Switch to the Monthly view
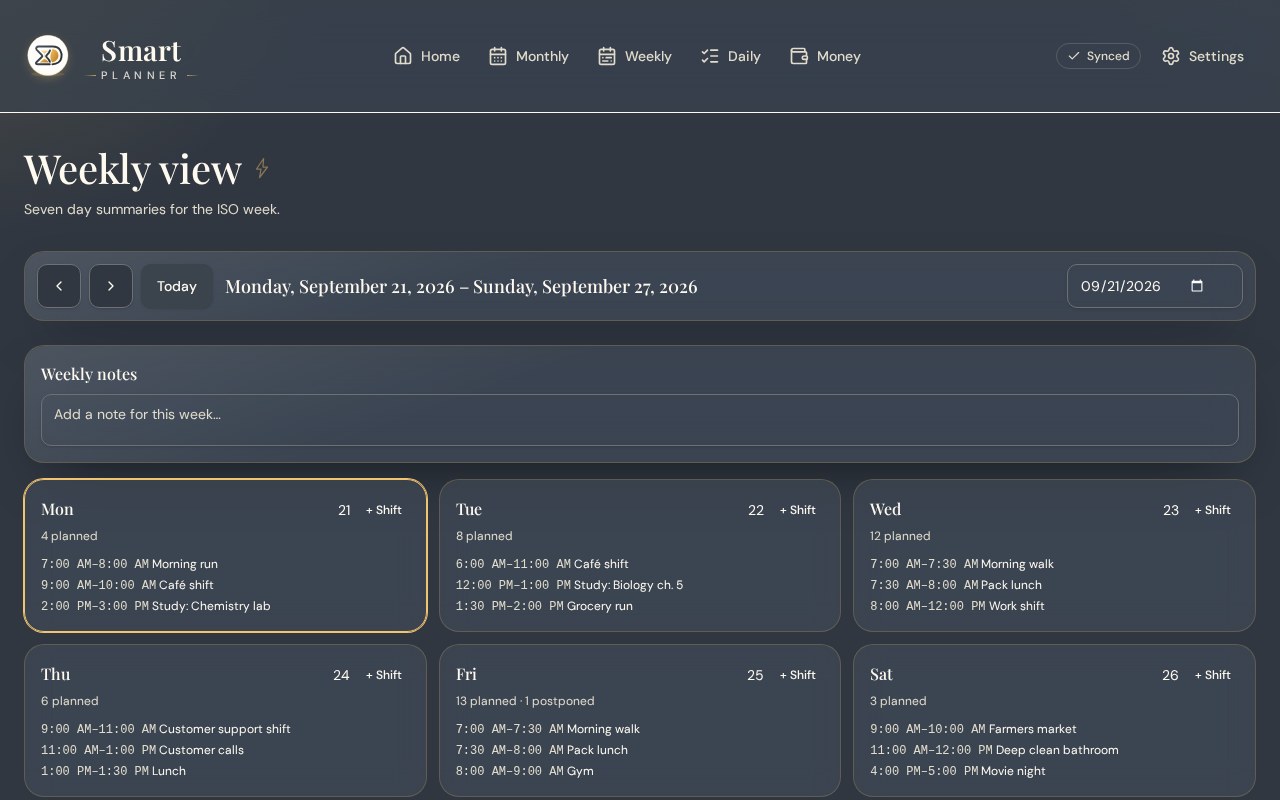 529,56
